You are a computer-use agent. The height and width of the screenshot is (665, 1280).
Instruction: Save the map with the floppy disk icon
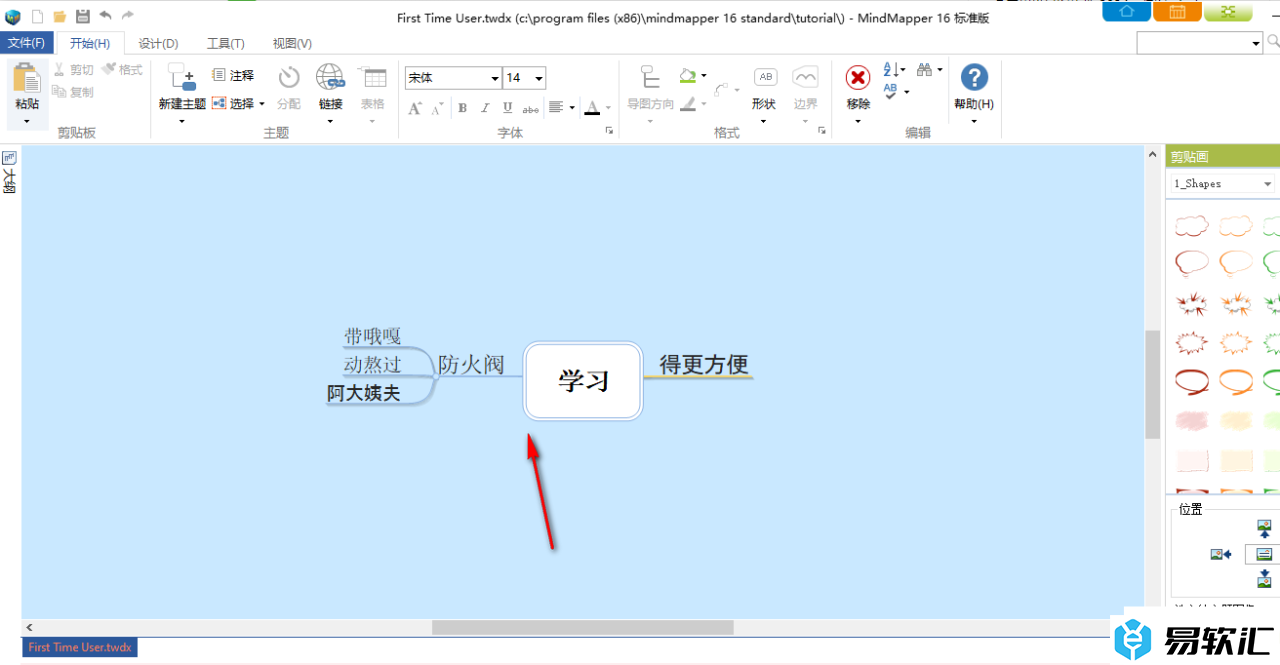[x=83, y=16]
